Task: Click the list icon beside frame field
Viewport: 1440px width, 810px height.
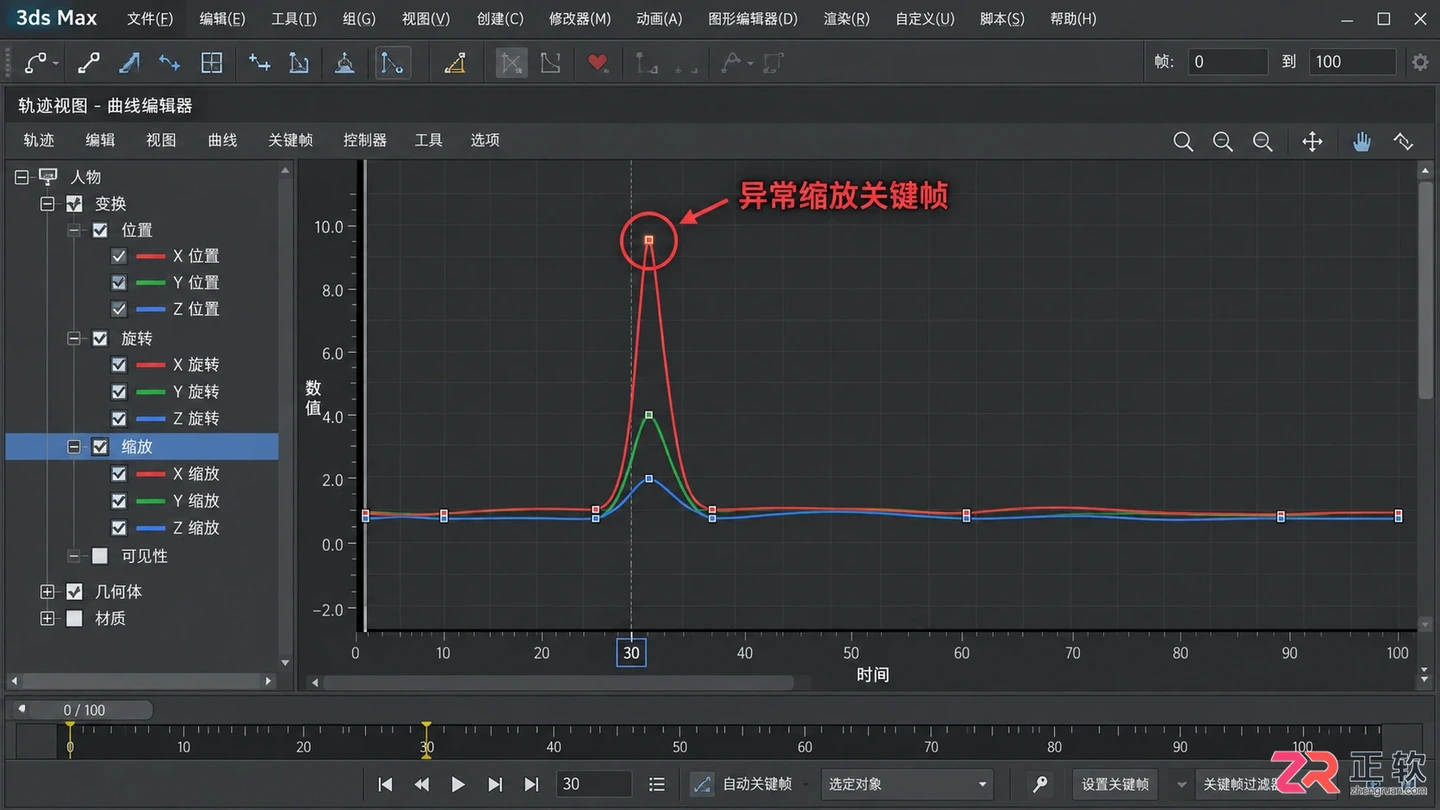Action: [x=657, y=784]
